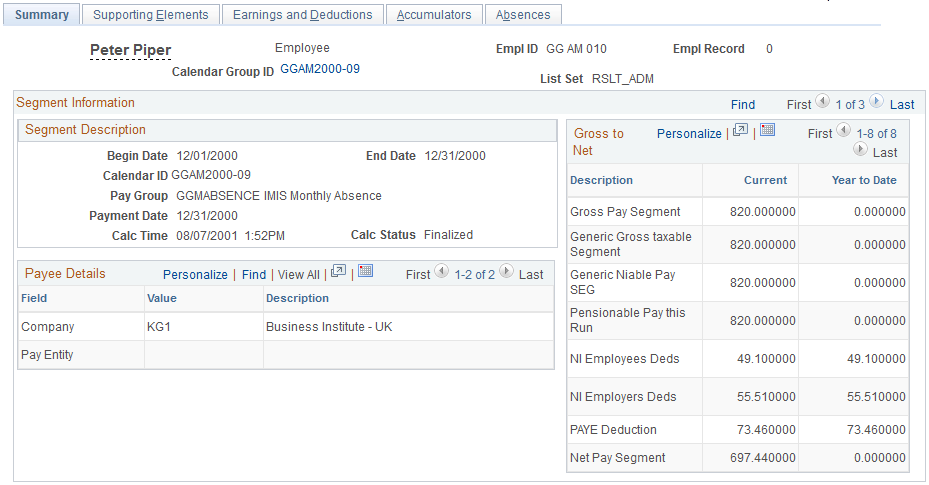Sort by Year to Date column header

864,180
